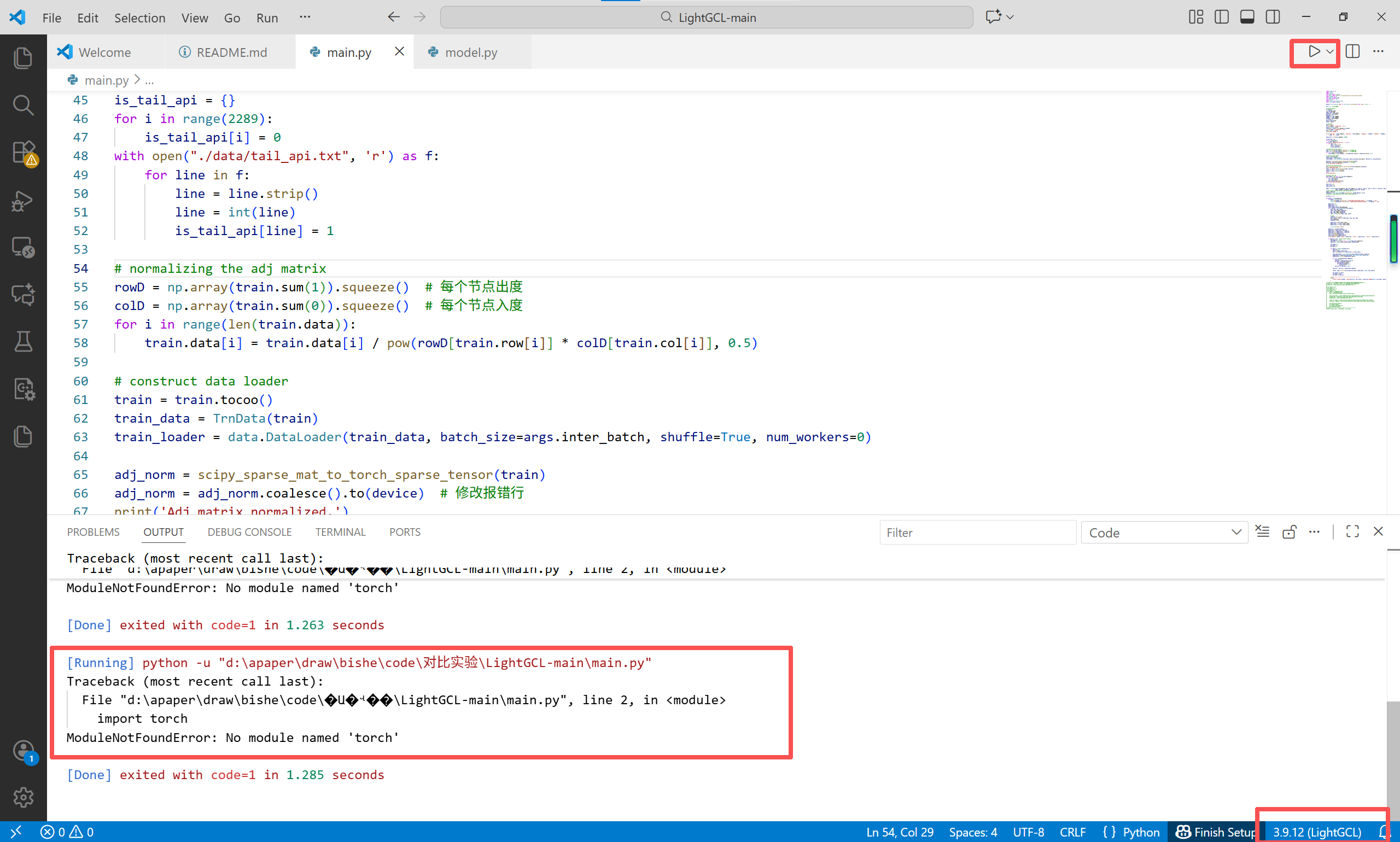
Task: Switch to the model.py tab
Action: pyautogui.click(x=470, y=52)
